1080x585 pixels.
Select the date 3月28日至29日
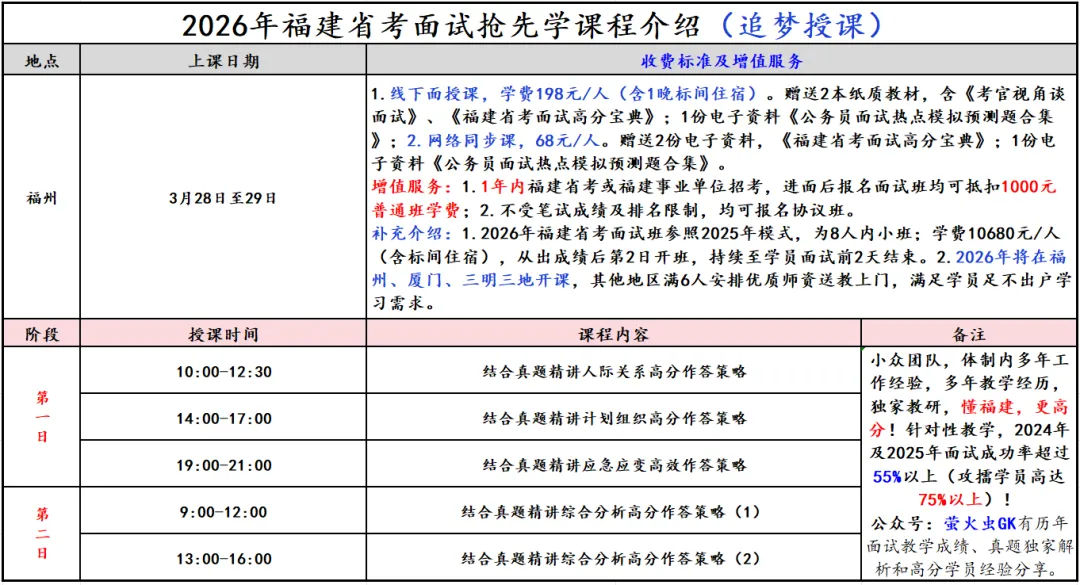pyautogui.click(x=222, y=196)
